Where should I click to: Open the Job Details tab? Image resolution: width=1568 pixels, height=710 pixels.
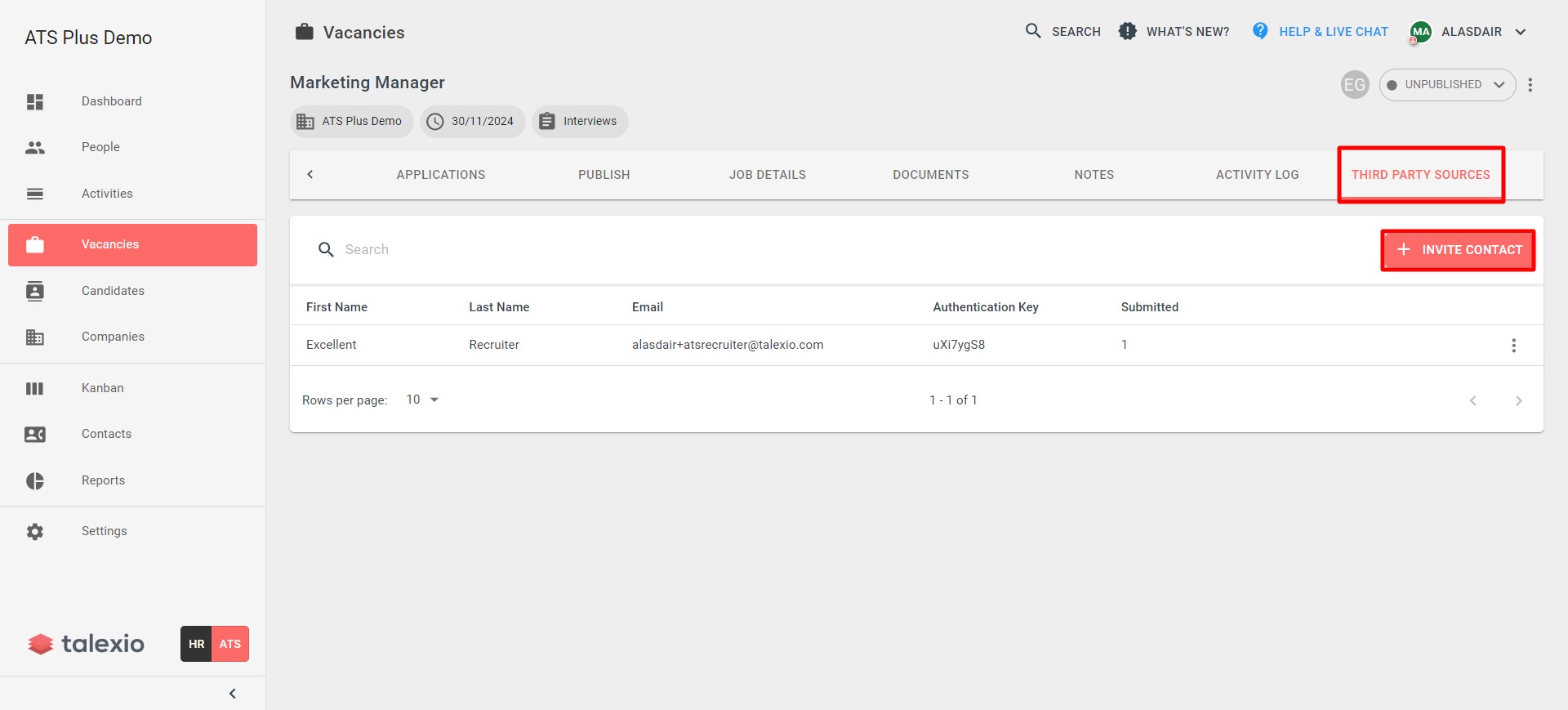pos(768,175)
